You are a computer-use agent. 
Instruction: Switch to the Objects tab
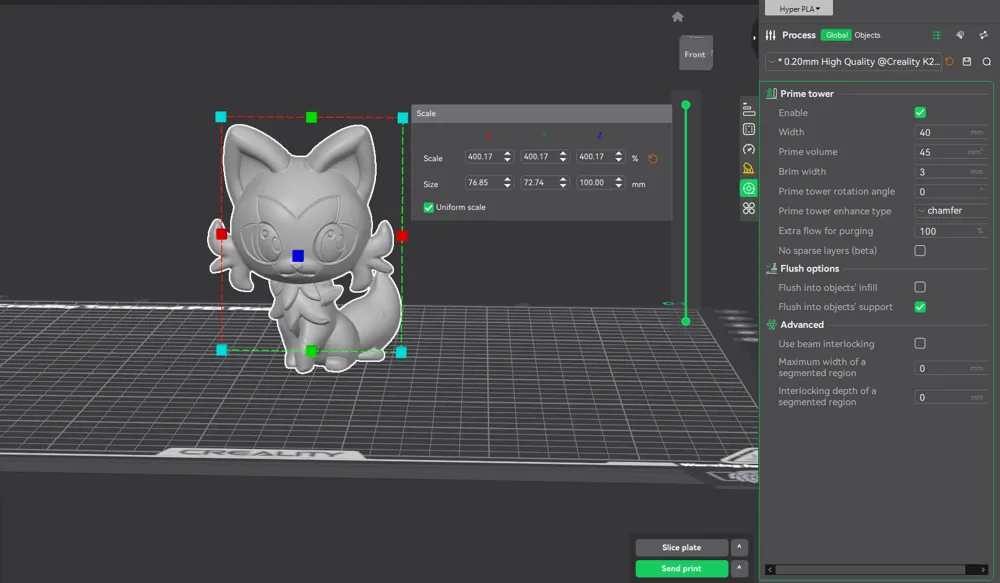pyautogui.click(x=867, y=35)
